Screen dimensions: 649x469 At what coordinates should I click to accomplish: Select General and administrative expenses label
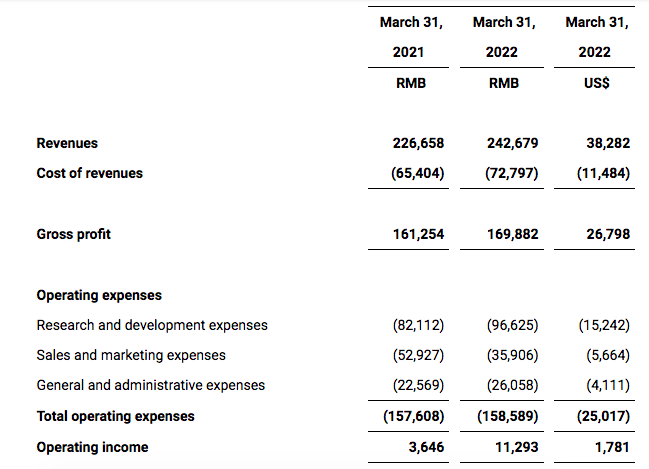pos(151,385)
